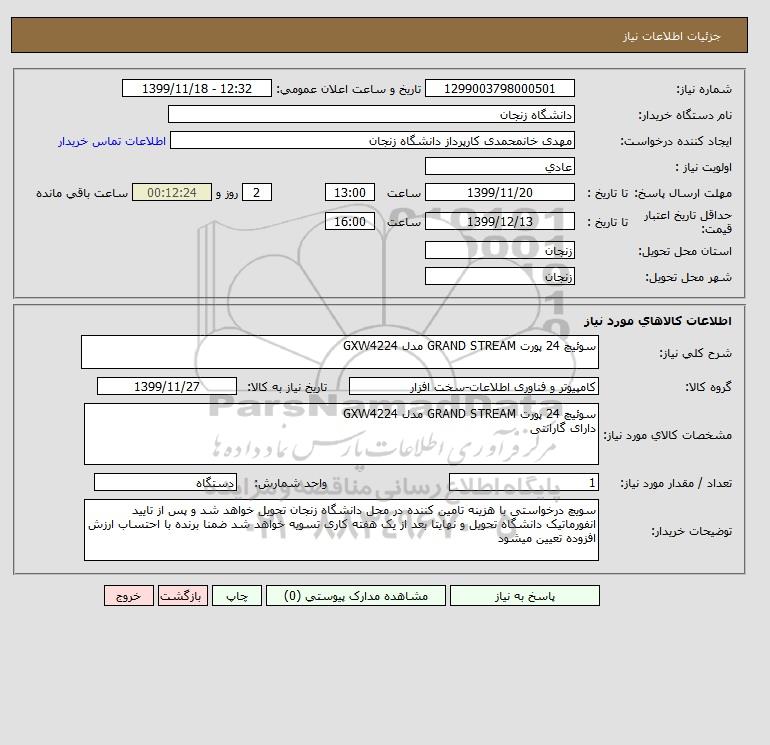
Task: Click the label نام دستگاه خریدار
Action: (x=685, y=115)
